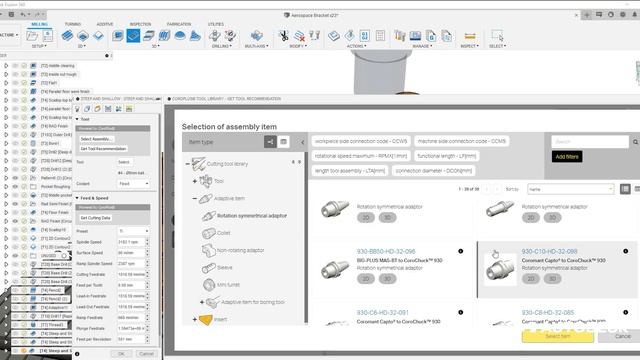
Task: Open the Setup Sheet icon
Action: [380, 36]
